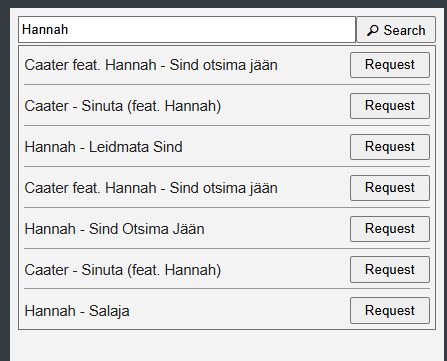Request the song Hannah - Sind Otsima Jään

pos(390,229)
